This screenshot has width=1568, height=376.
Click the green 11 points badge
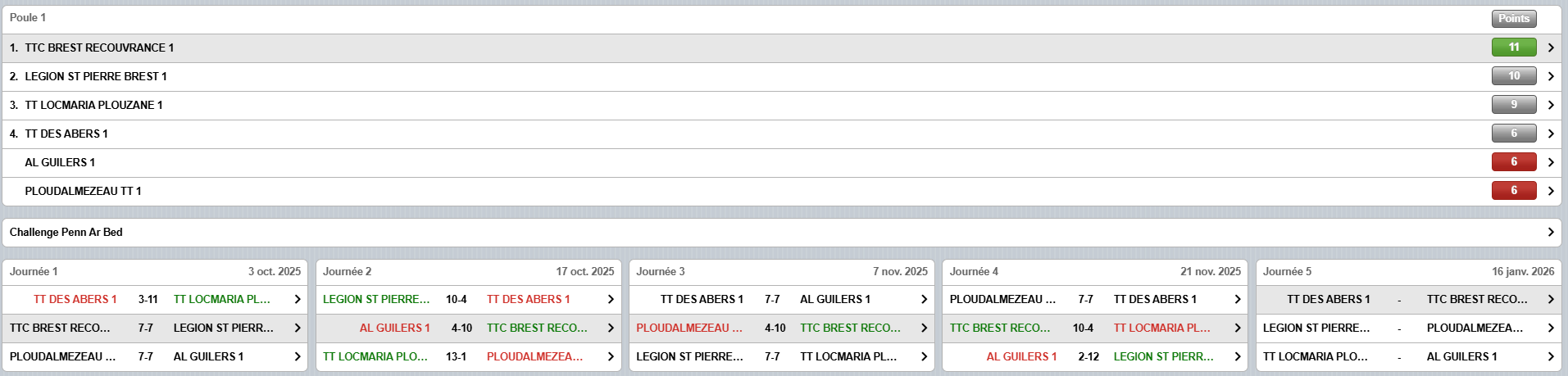click(1513, 48)
